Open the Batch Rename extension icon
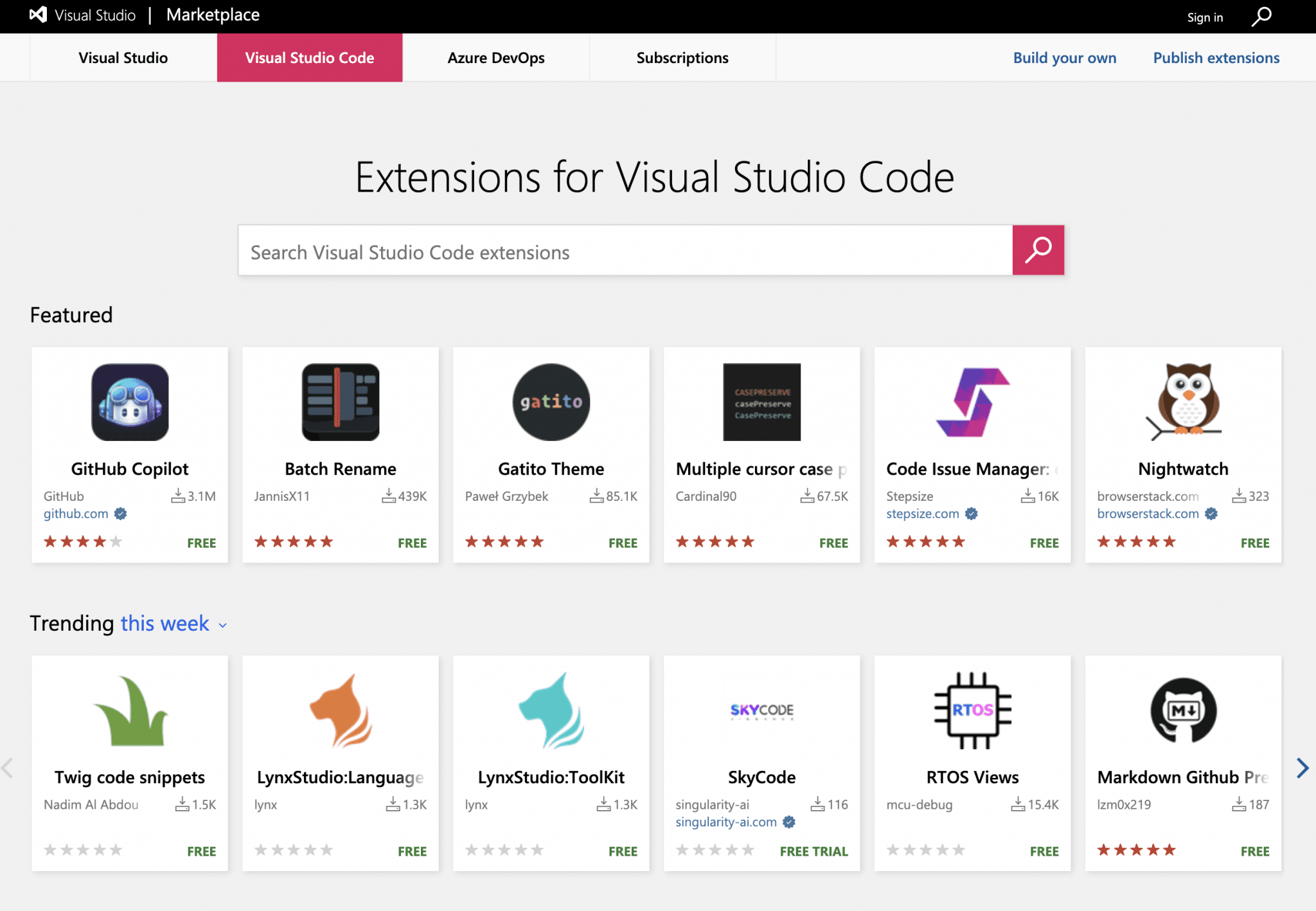Image resolution: width=1316 pixels, height=911 pixels. point(340,402)
